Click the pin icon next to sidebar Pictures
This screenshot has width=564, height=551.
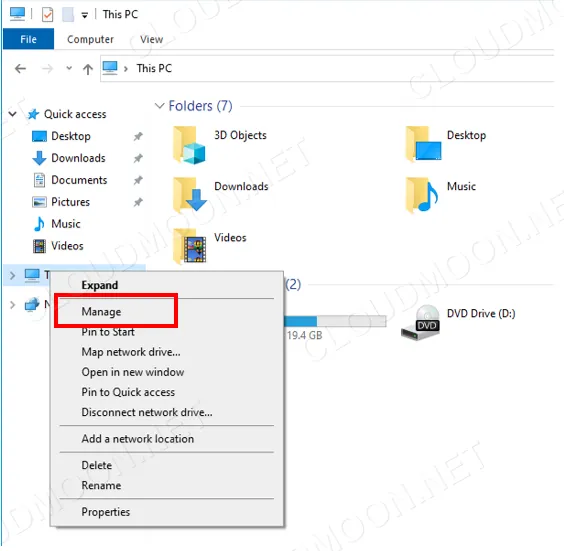[x=138, y=202]
